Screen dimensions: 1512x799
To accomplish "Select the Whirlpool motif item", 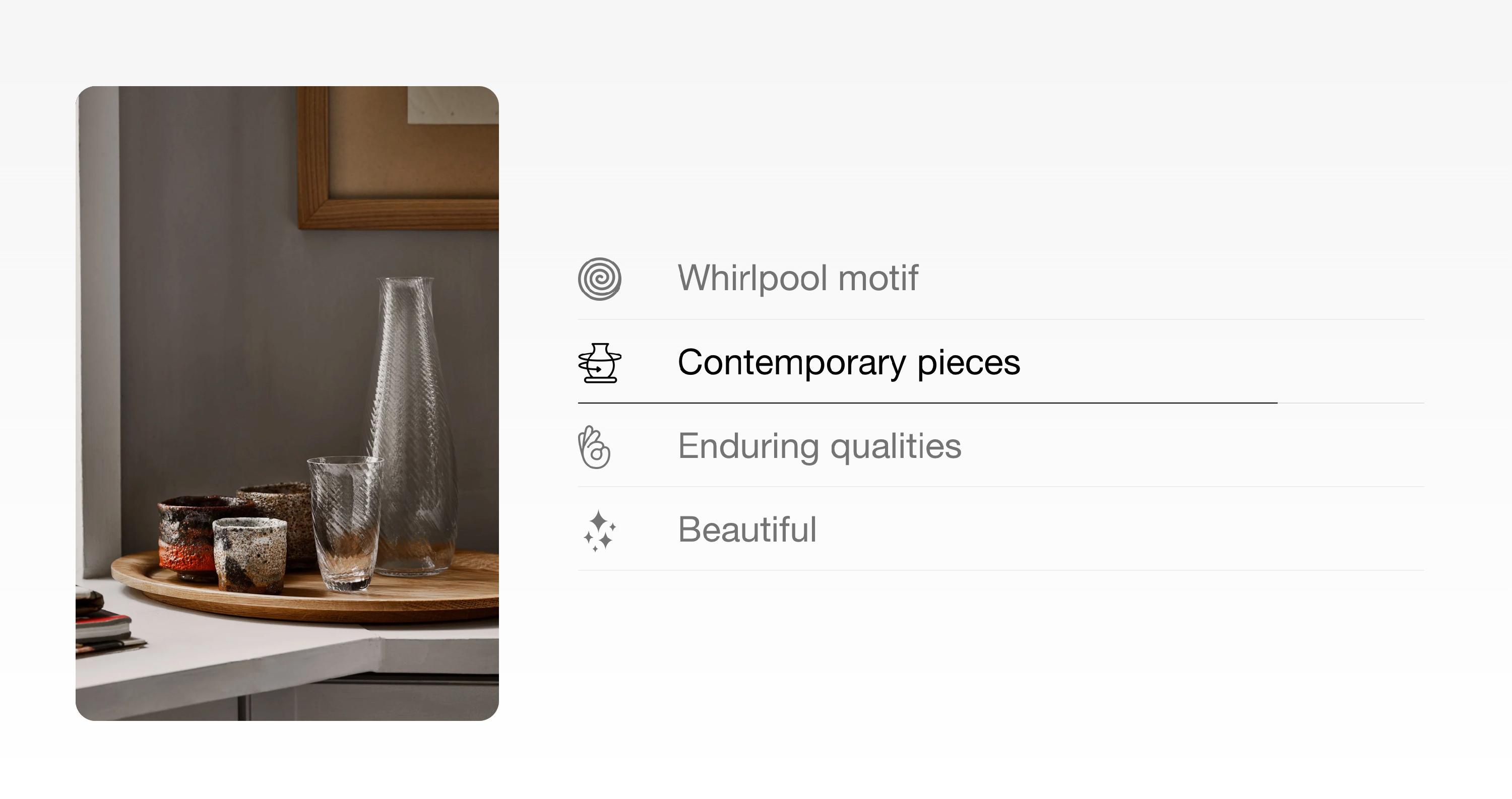I will 1001,278.
